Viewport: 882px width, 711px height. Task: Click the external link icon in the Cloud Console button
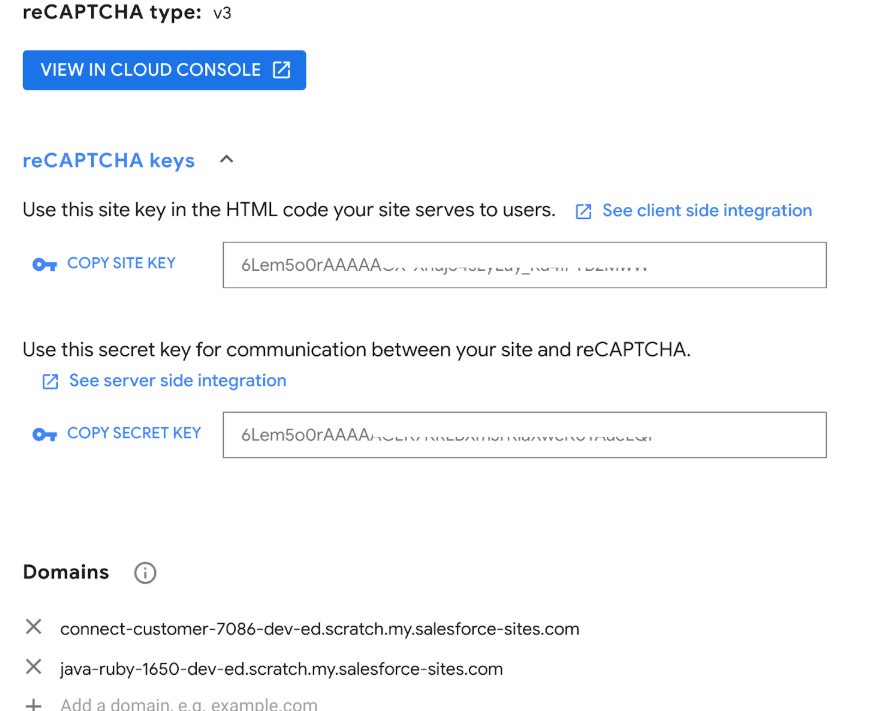pos(282,70)
